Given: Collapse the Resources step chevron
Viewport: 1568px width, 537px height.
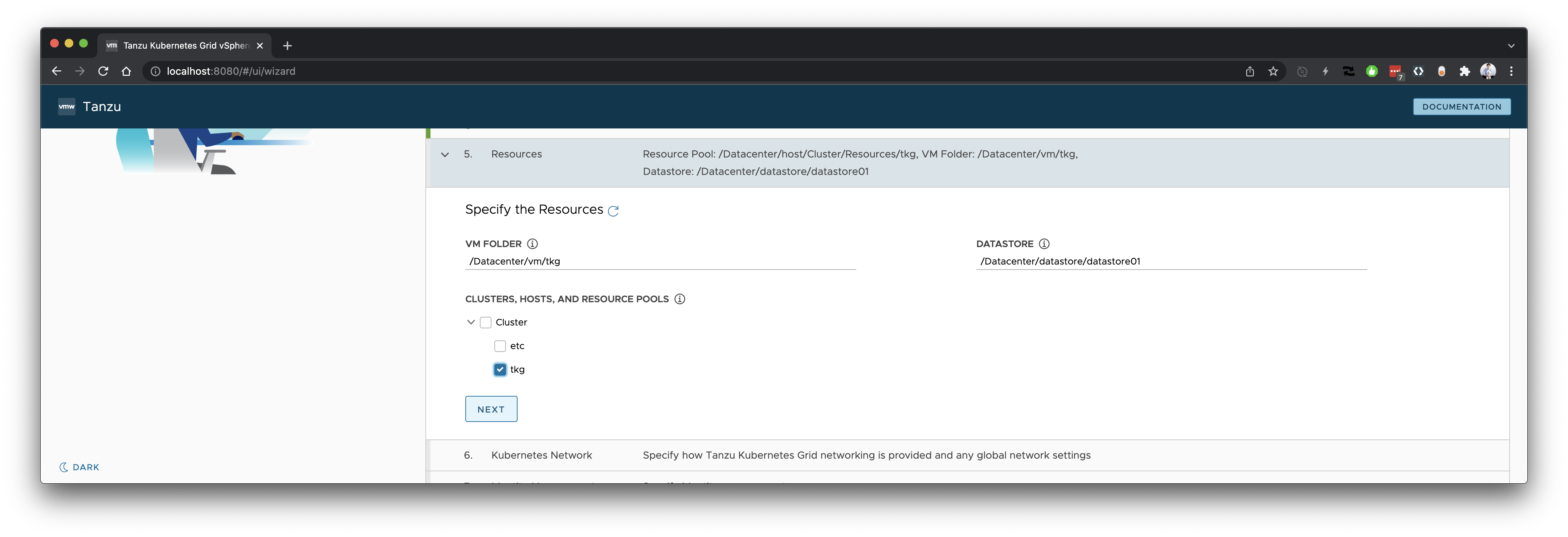Looking at the screenshot, I should tap(445, 155).
